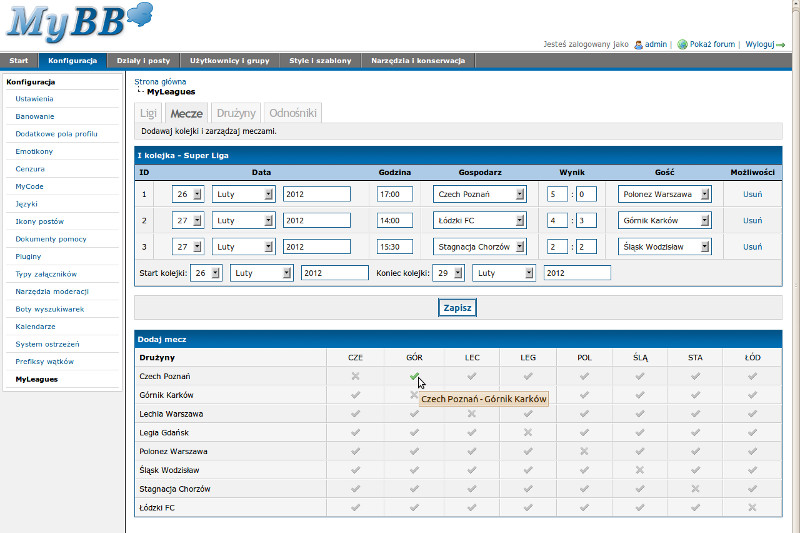Switch to the Drużyny tab
Image resolution: width=800 pixels, height=533 pixels.
[236, 114]
